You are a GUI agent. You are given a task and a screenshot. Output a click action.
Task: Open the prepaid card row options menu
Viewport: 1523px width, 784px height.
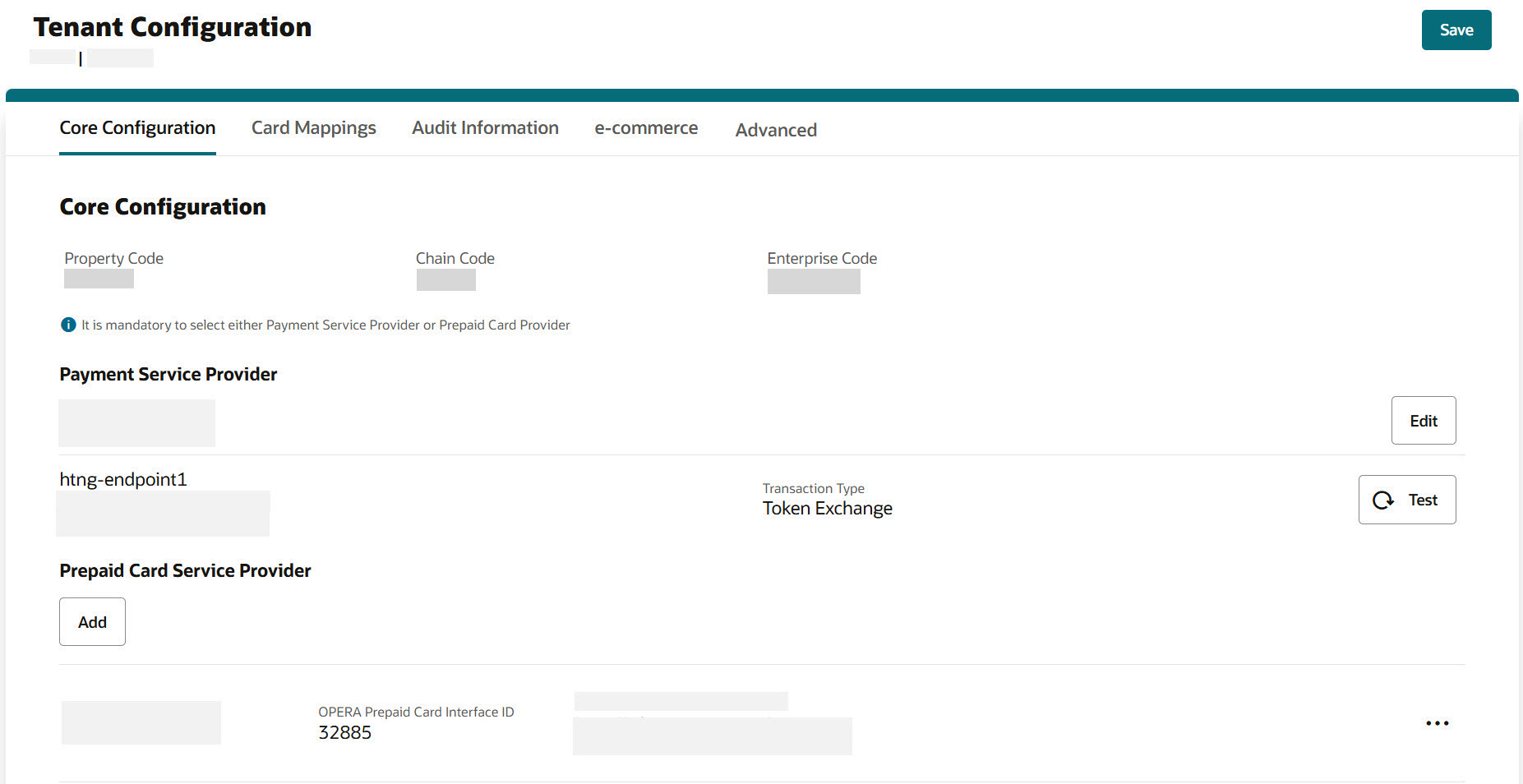tap(1437, 723)
